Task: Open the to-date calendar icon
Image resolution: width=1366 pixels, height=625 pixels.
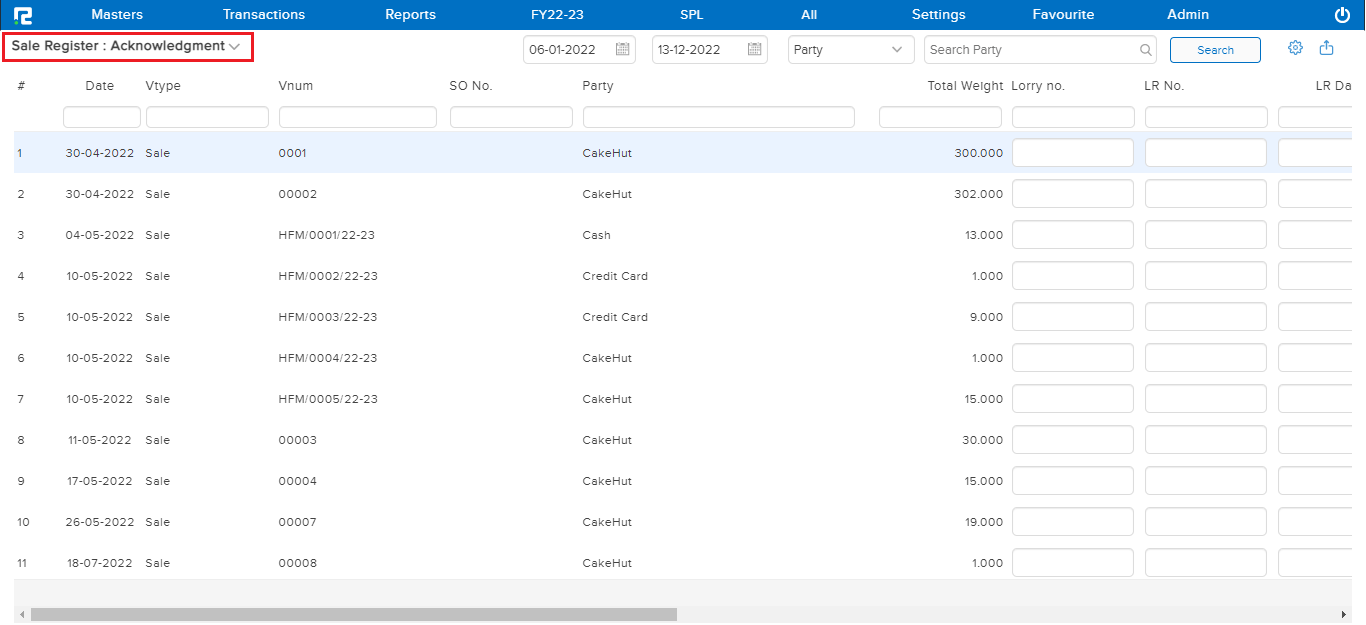Action: click(x=755, y=50)
